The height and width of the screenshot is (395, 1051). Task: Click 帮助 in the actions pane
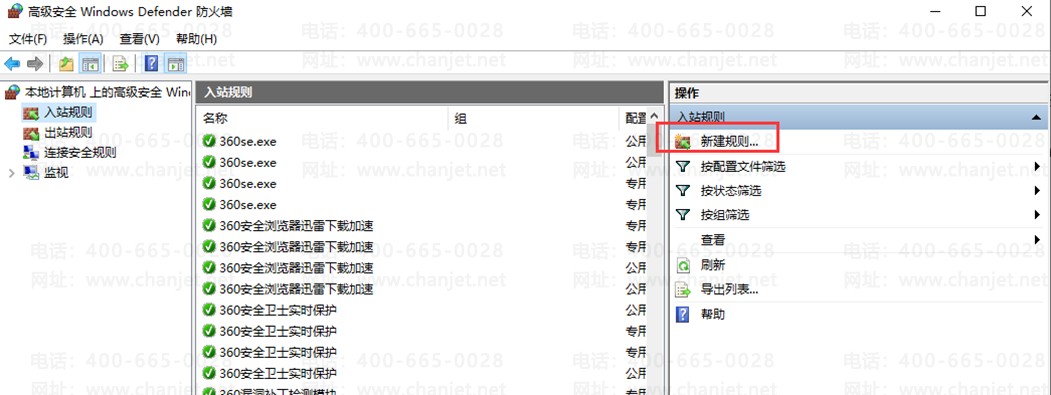pyautogui.click(x=713, y=314)
